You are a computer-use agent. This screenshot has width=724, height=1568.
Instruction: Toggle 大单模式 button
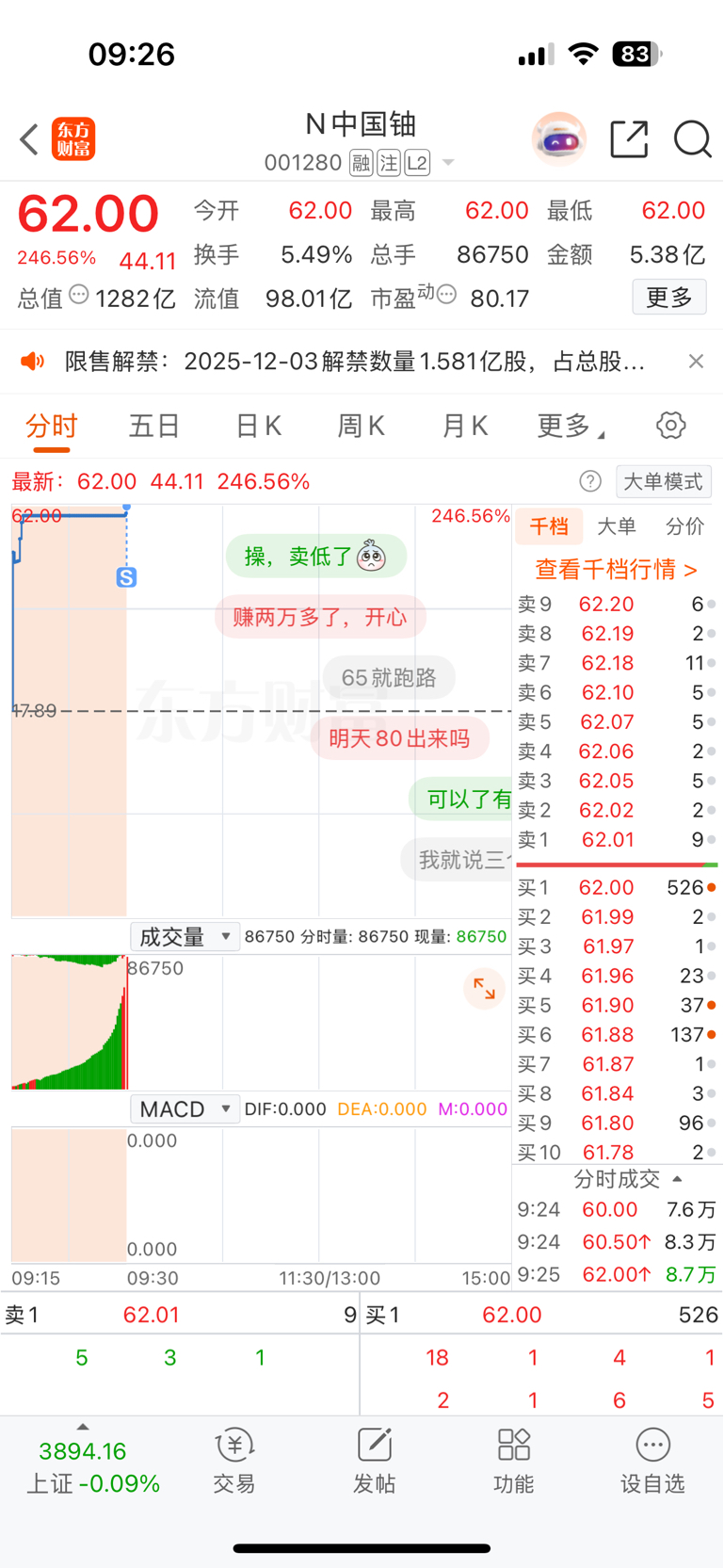point(664,482)
